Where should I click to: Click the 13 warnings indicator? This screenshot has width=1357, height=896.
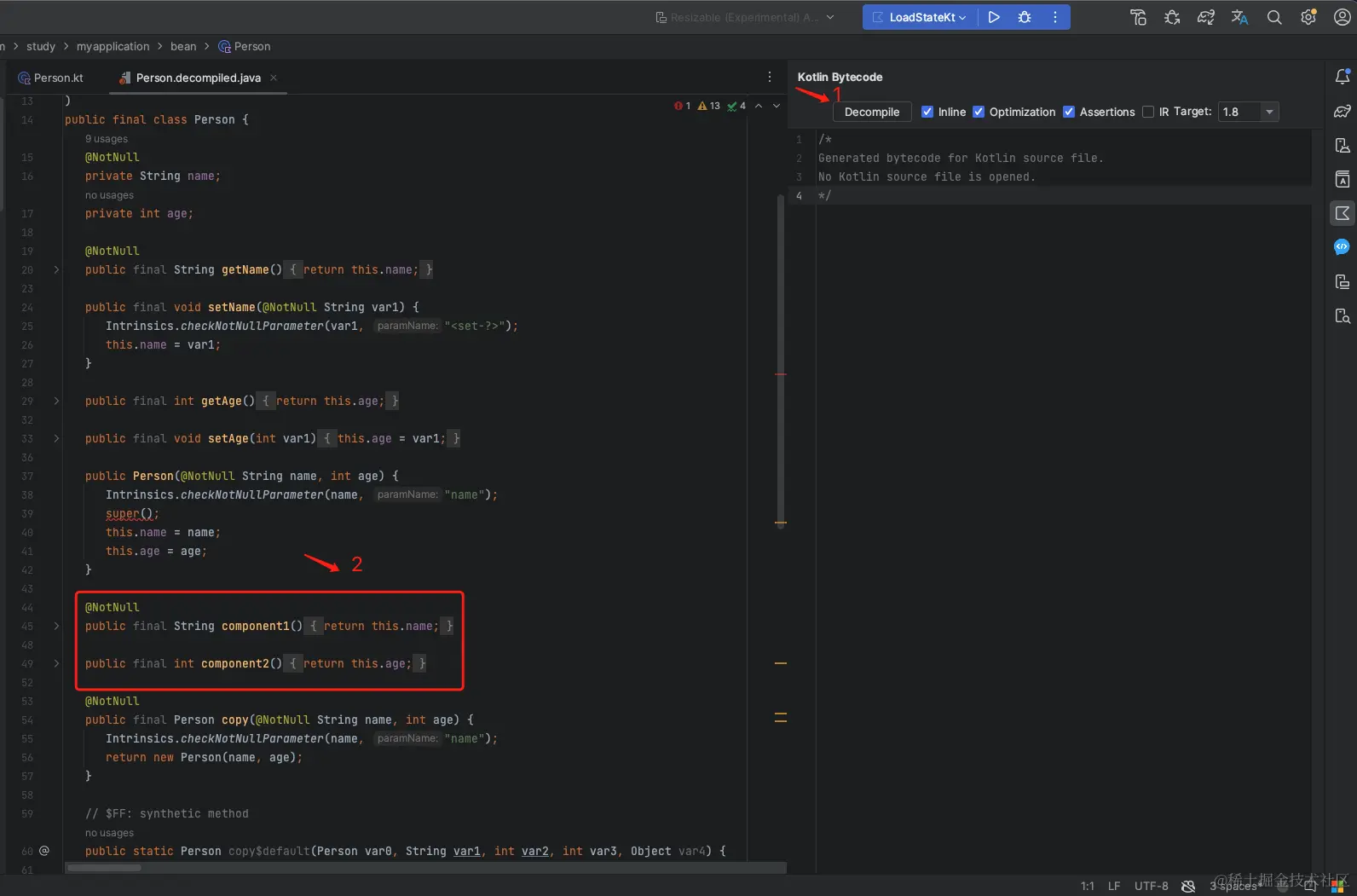pyautogui.click(x=709, y=106)
